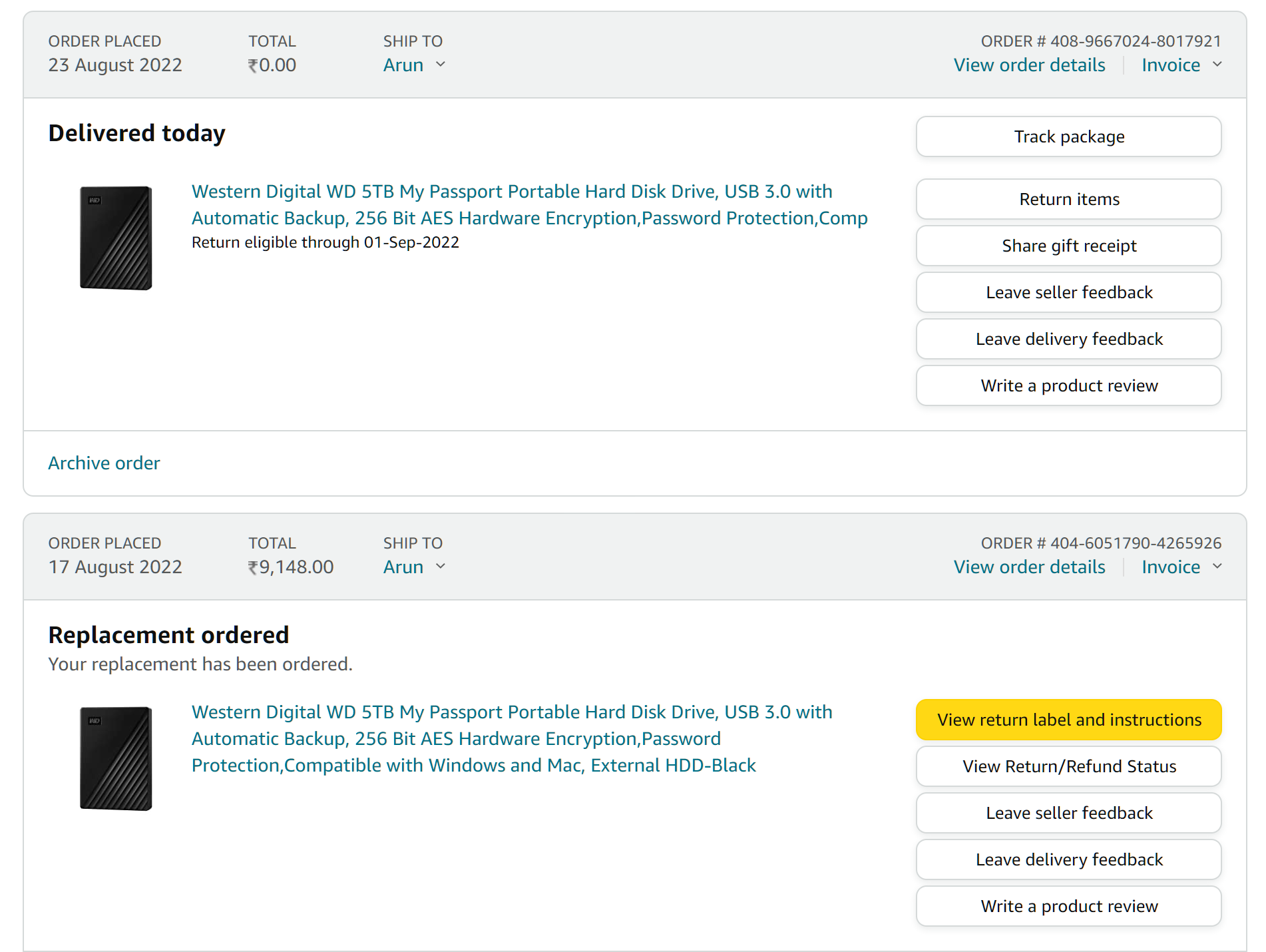View order details for order 408-9667024-8017921

(x=1029, y=65)
